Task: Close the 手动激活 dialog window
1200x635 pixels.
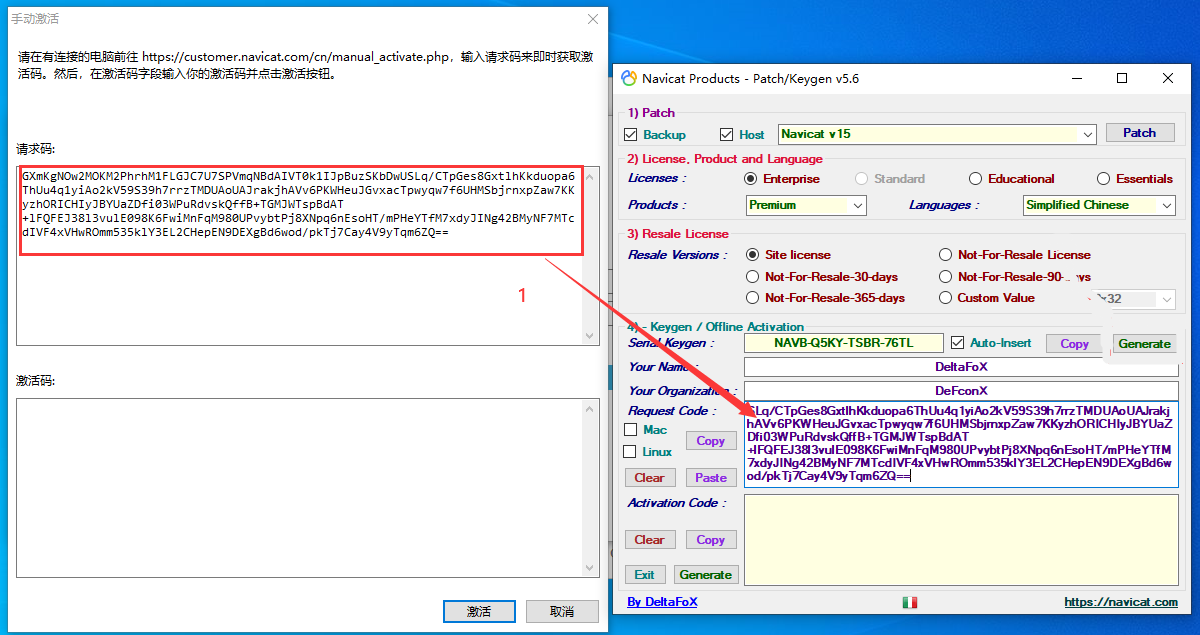Action: pos(592,19)
